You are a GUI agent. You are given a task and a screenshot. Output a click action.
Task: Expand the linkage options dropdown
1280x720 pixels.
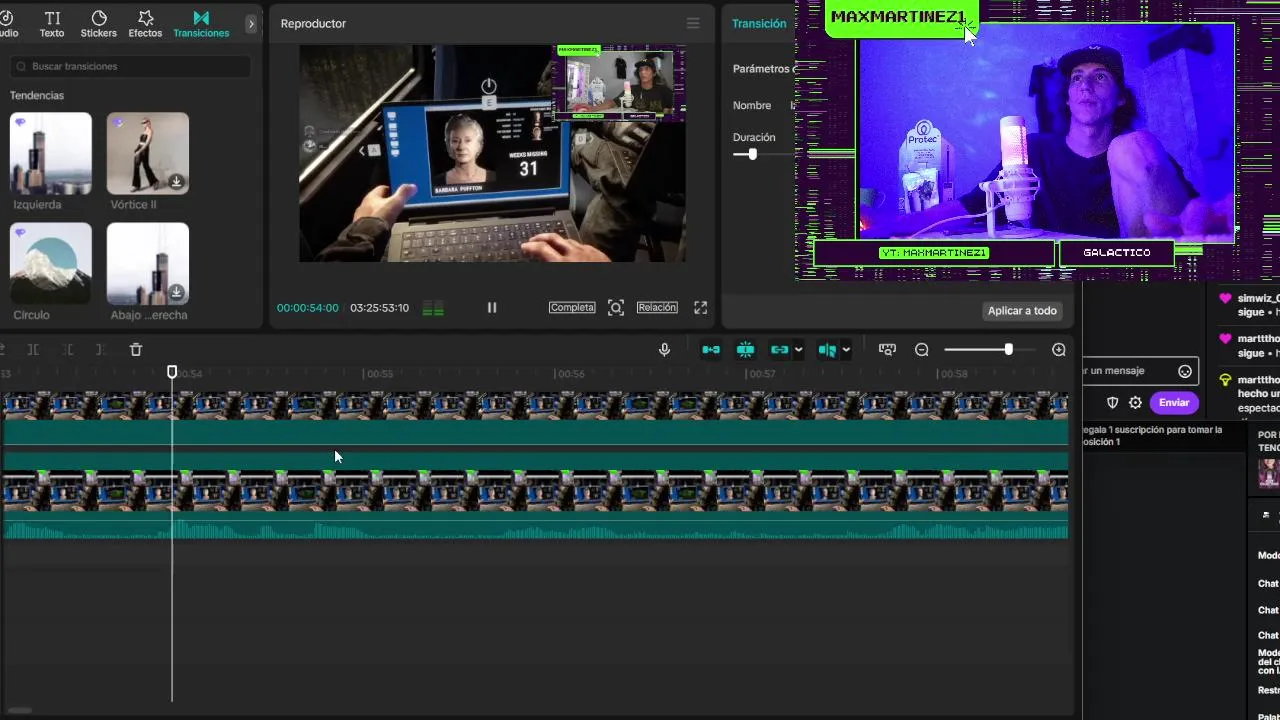pos(798,350)
